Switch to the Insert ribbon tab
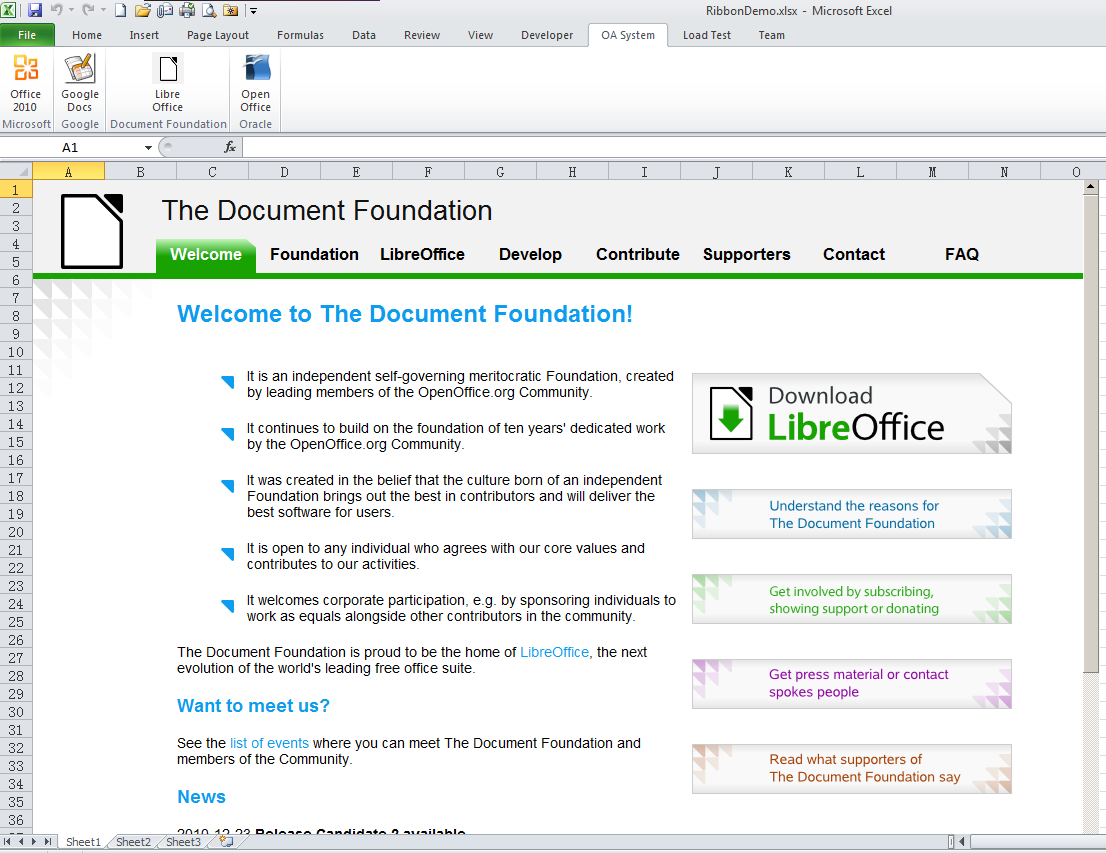 tap(144, 35)
